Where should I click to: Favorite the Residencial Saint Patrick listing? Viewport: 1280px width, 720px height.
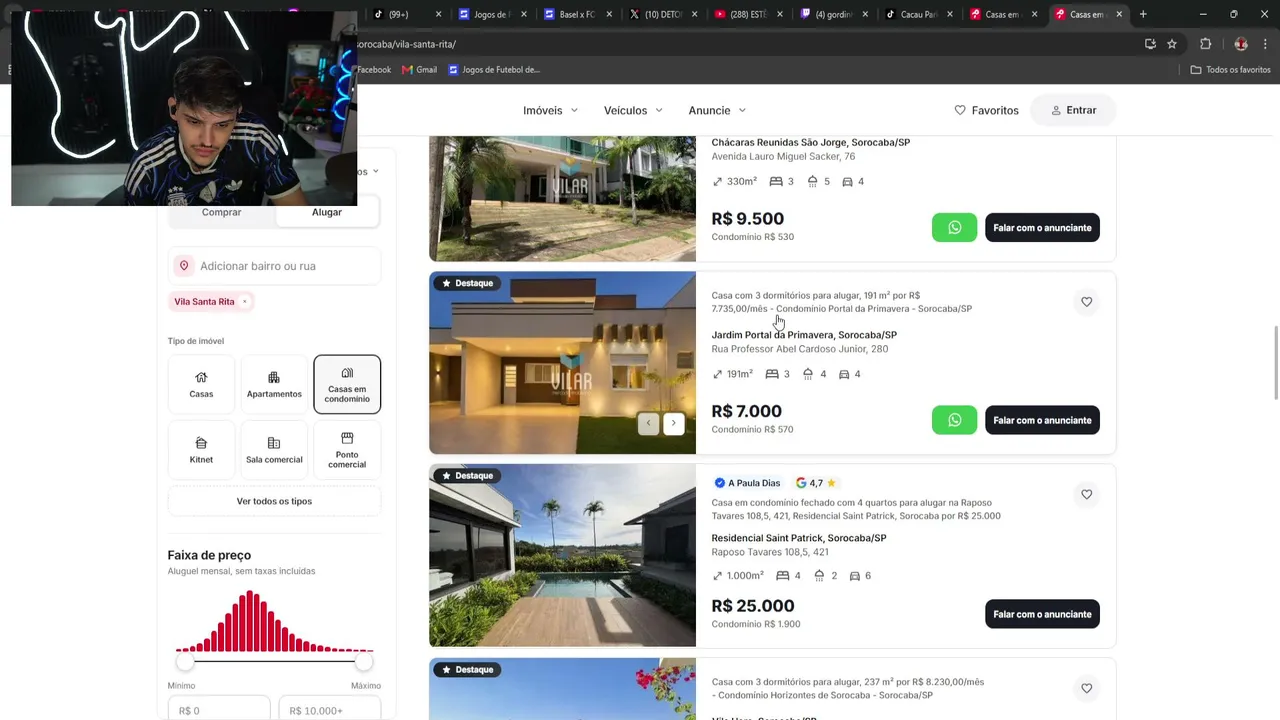click(1086, 494)
